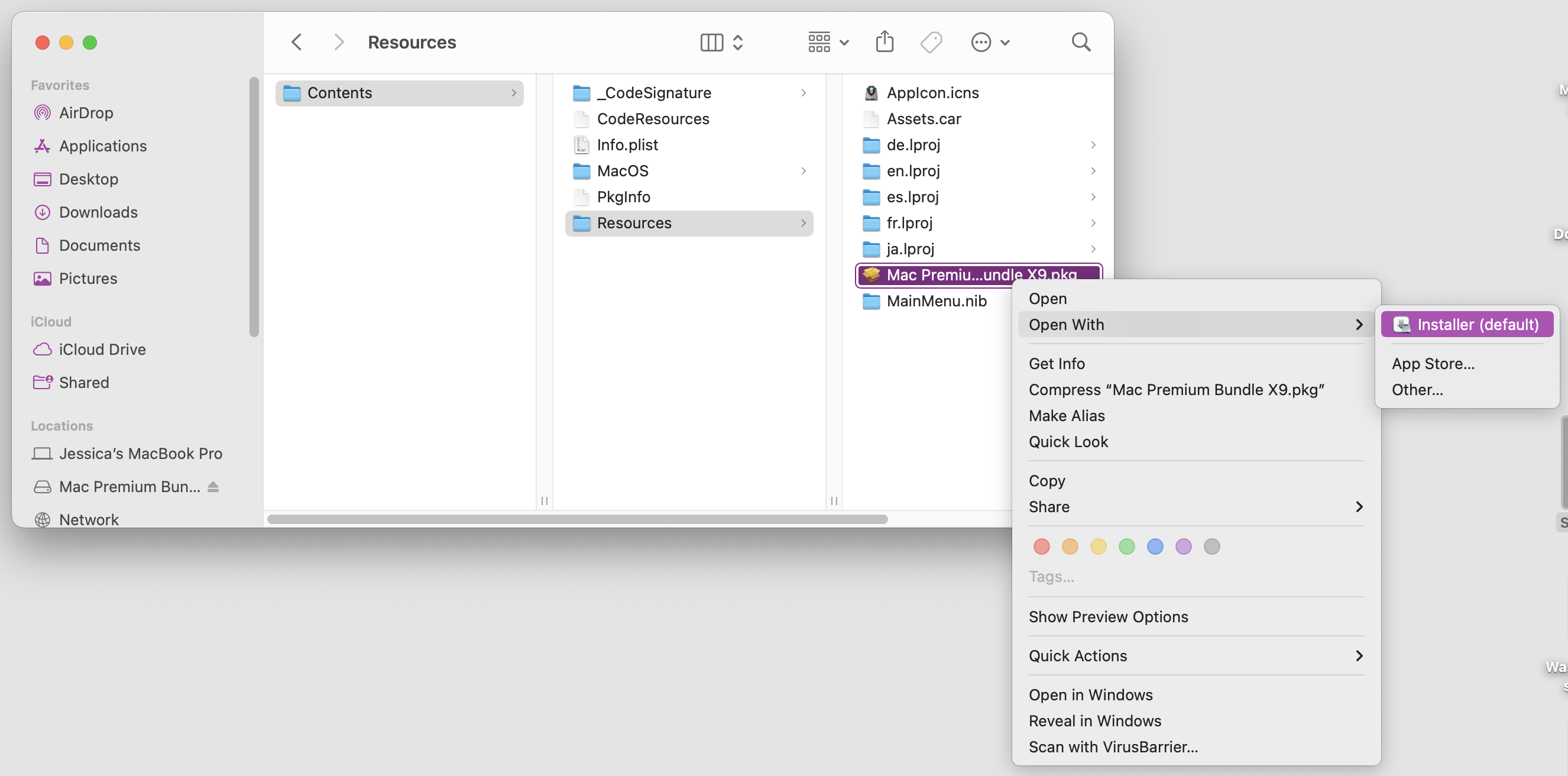Open the group-by grid dropdown
1568x776 pixels.
coord(828,42)
